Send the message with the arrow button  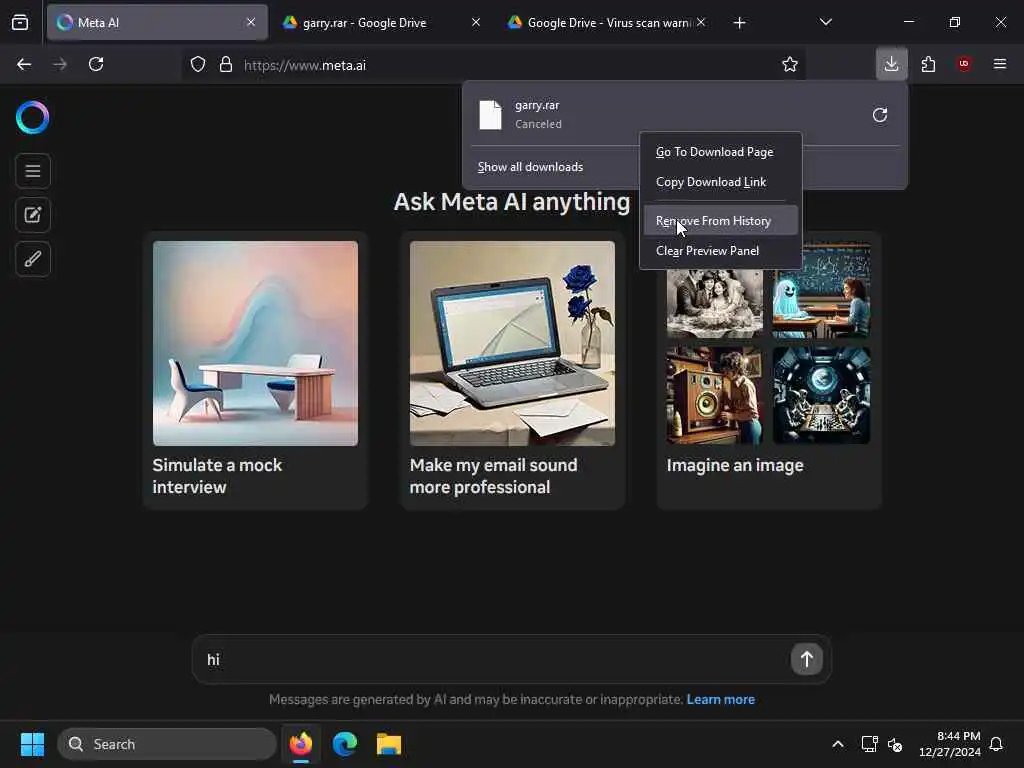[x=807, y=659]
